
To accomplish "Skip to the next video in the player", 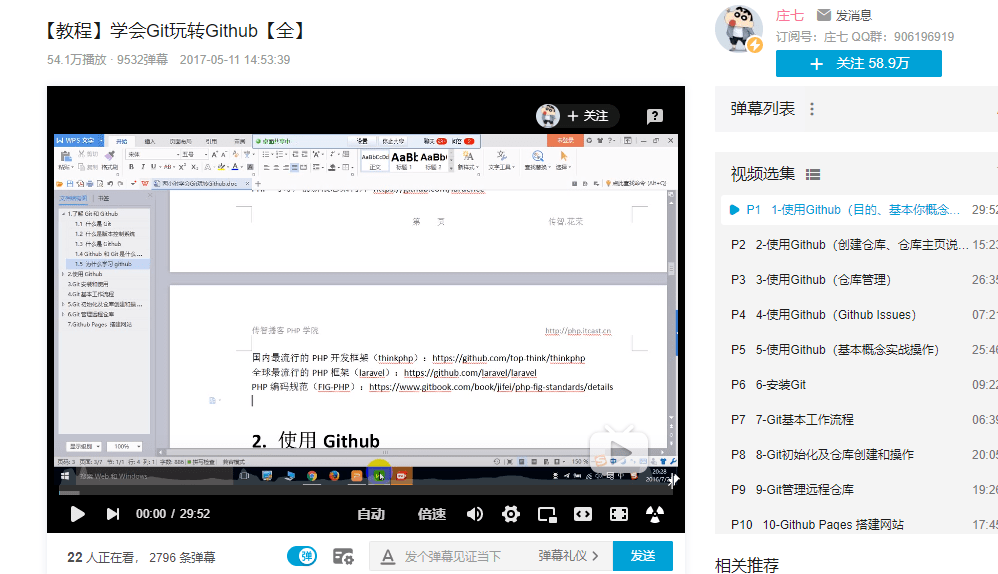I will [x=113, y=514].
